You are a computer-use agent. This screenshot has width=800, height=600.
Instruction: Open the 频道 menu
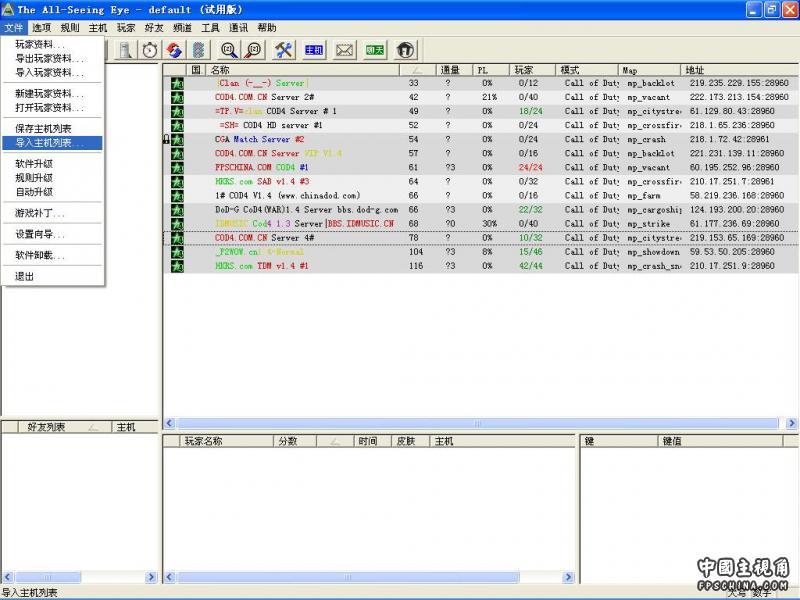point(182,28)
